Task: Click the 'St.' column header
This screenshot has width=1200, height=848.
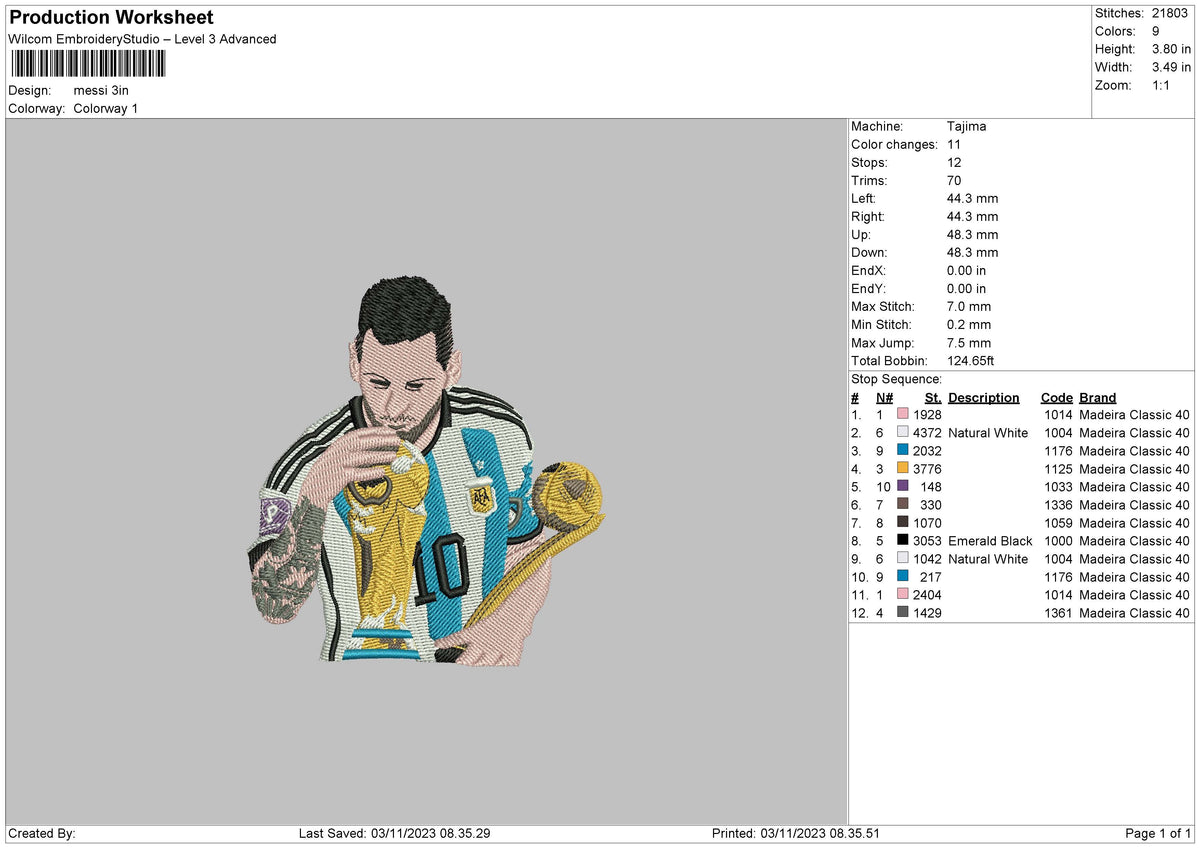Action: click(933, 398)
